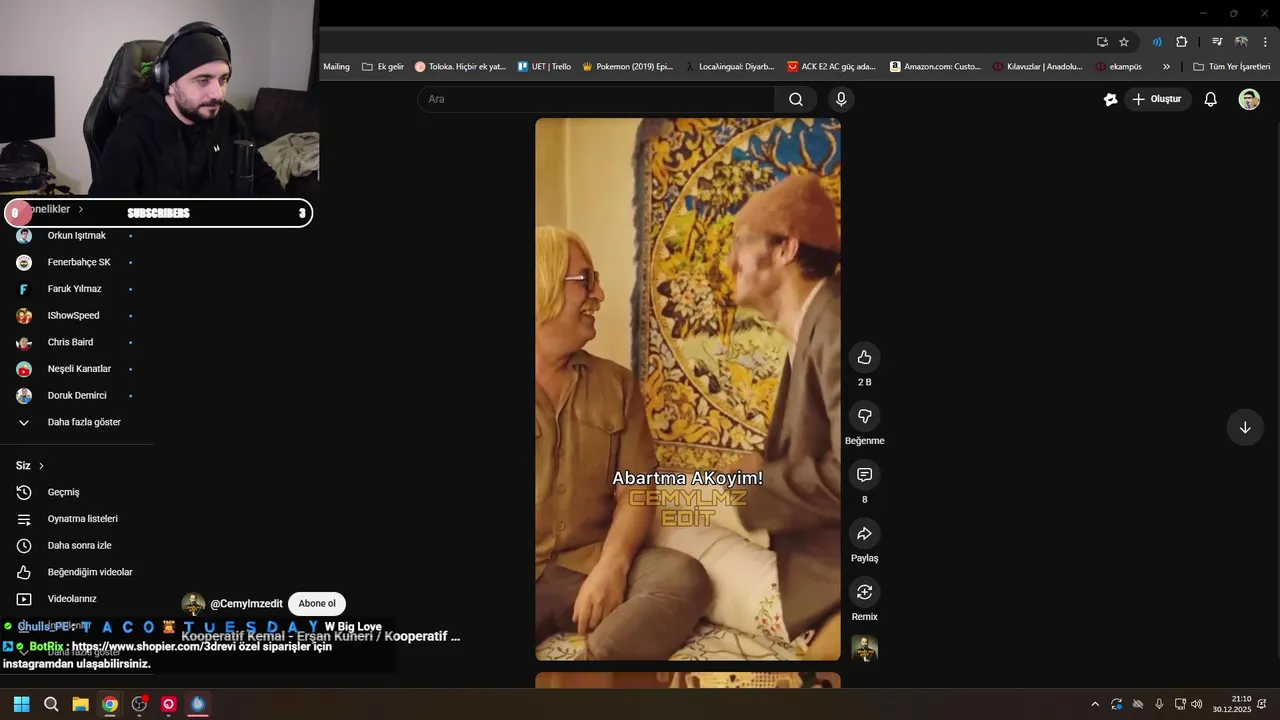Open the Amazon.com bookmark
This screenshot has height=720, width=1280.
coord(935,67)
